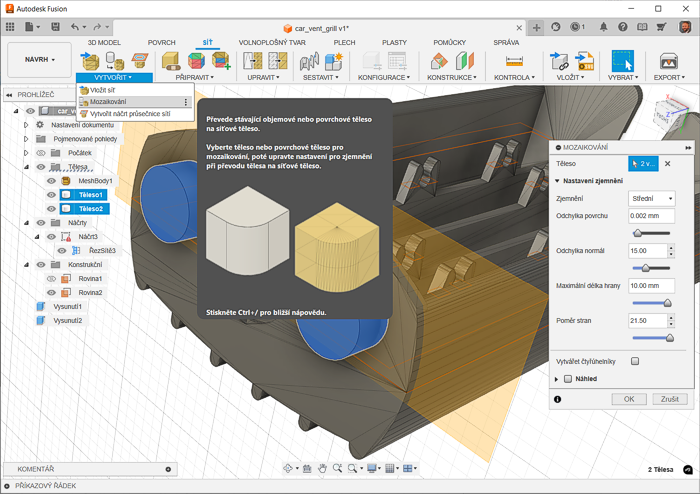Click the first Připravit tool icon
This screenshot has height=494, width=700.
click(x=171, y=61)
